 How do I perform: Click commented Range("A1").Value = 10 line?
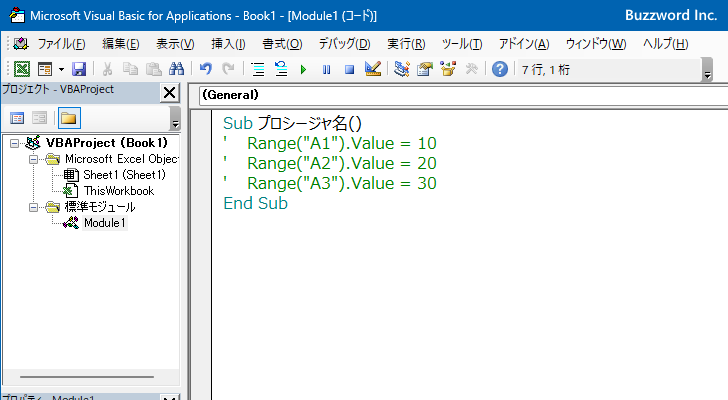pyautogui.click(x=330, y=143)
